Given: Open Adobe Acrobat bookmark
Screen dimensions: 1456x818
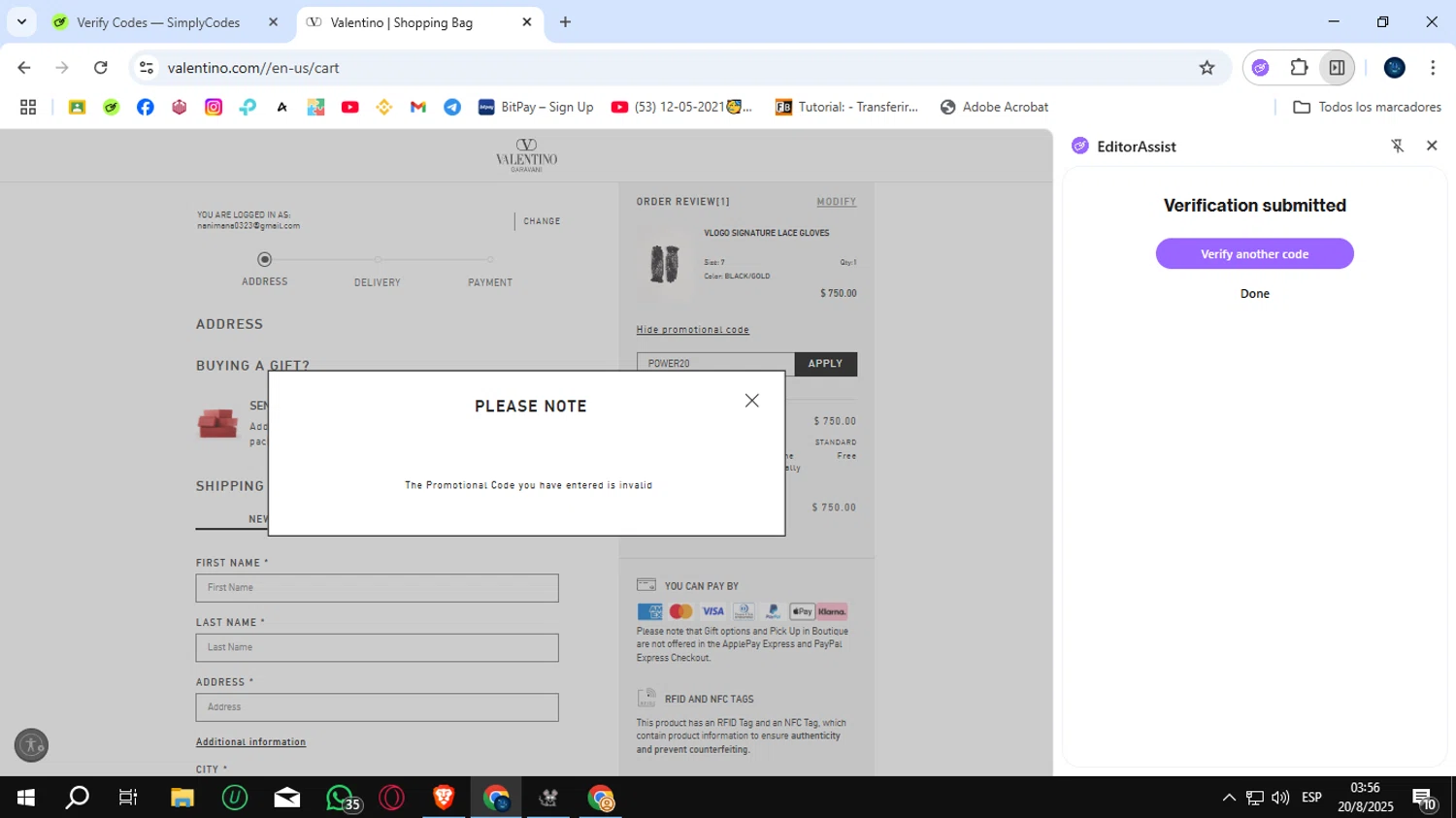Looking at the screenshot, I should [994, 107].
